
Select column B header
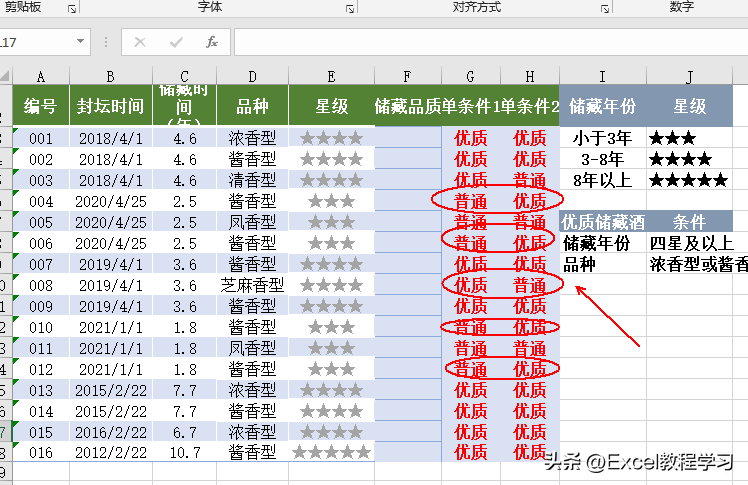pos(111,76)
